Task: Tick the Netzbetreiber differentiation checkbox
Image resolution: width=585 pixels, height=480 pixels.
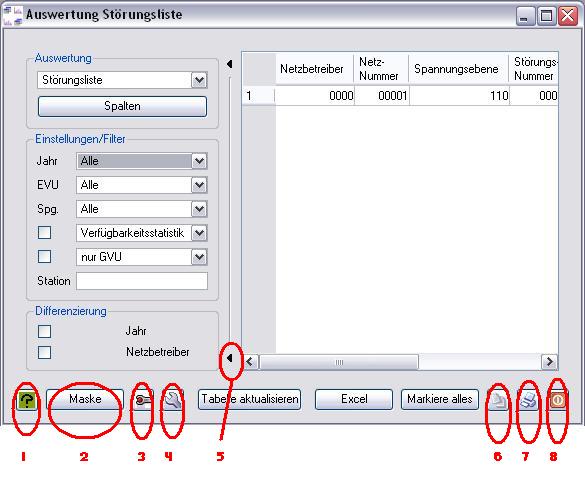Action: [x=44, y=352]
